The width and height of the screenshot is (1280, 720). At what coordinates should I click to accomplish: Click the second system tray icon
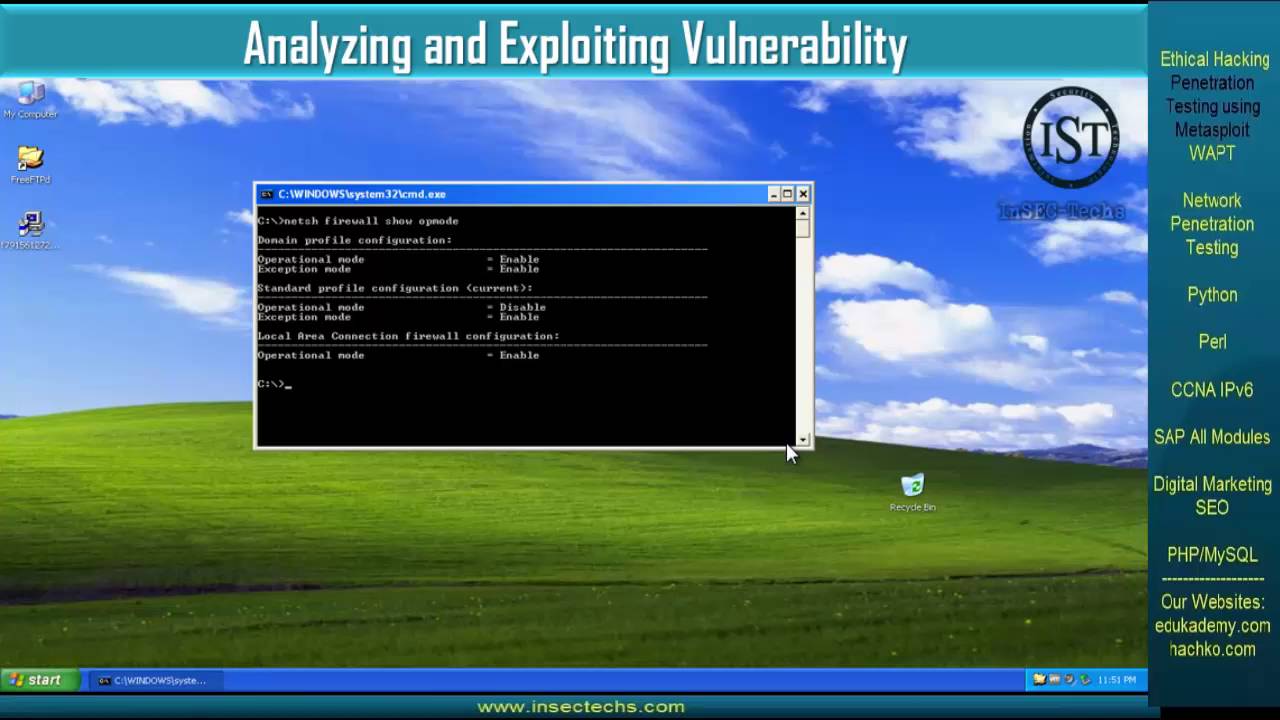click(x=1054, y=680)
